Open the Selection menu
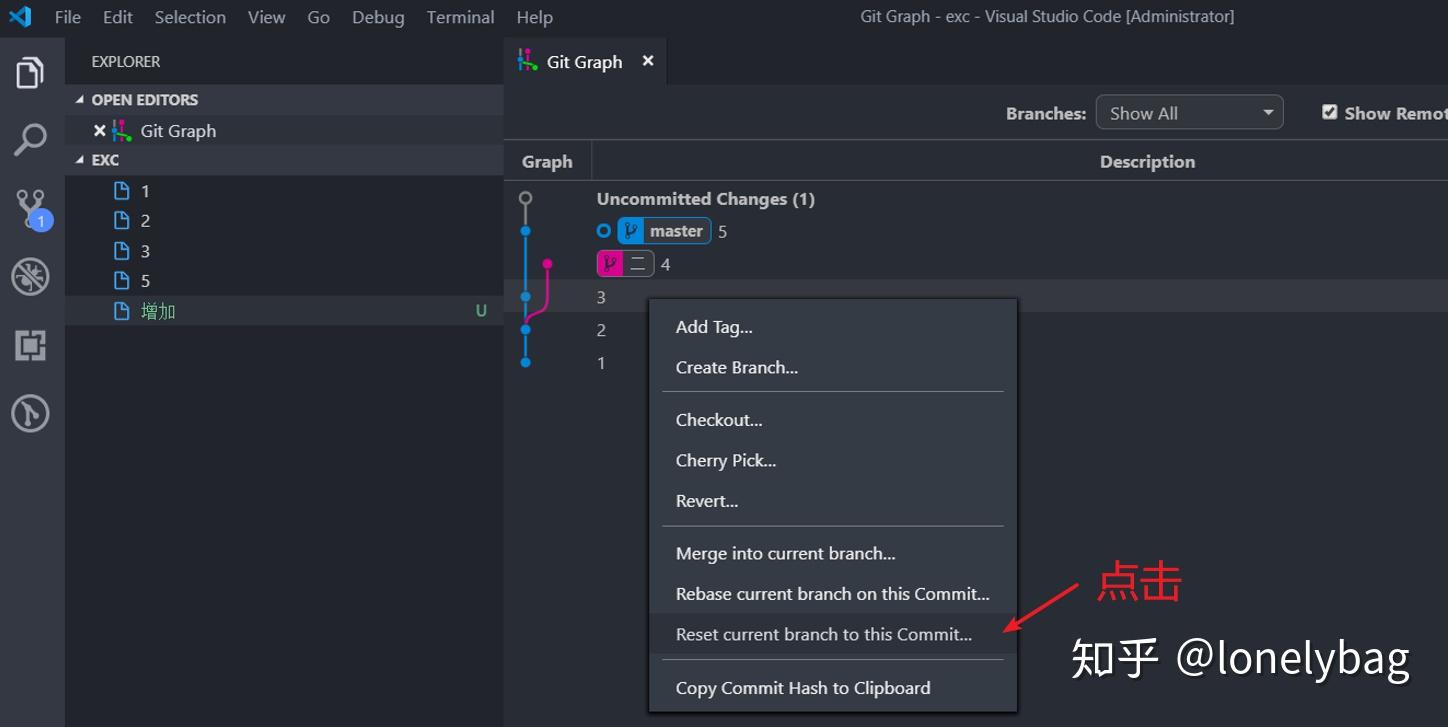Image resolution: width=1449 pixels, height=727 pixels. (x=190, y=17)
